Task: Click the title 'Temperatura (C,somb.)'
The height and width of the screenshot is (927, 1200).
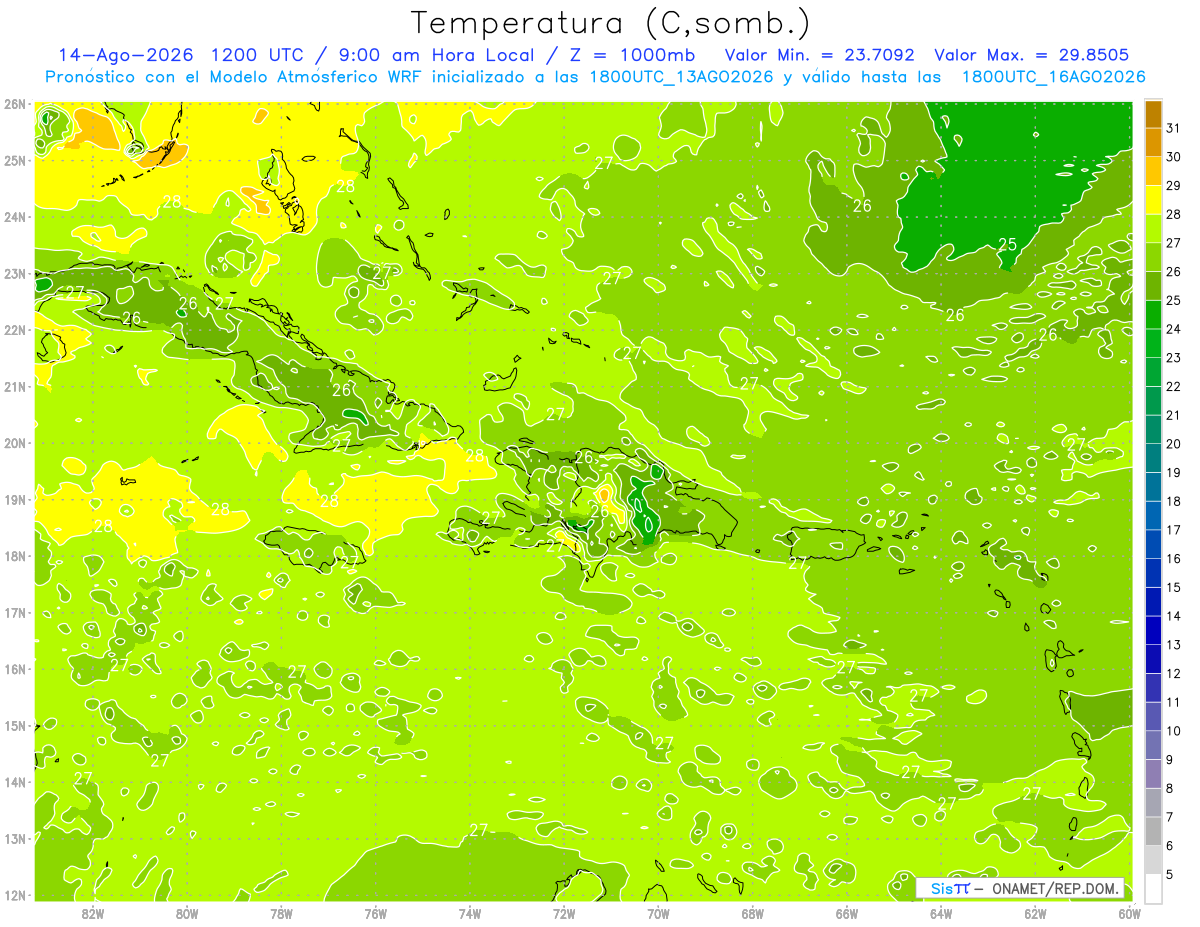Action: coord(611,23)
